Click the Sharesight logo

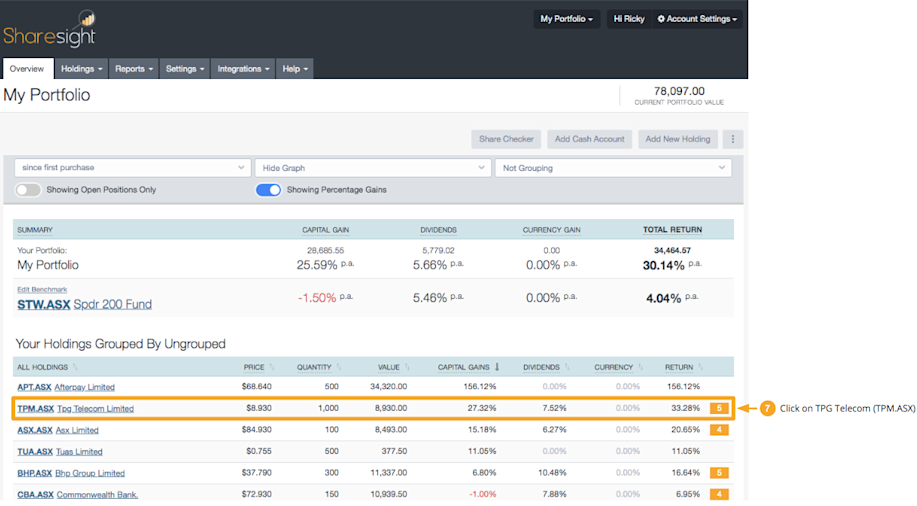[x=50, y=30]
